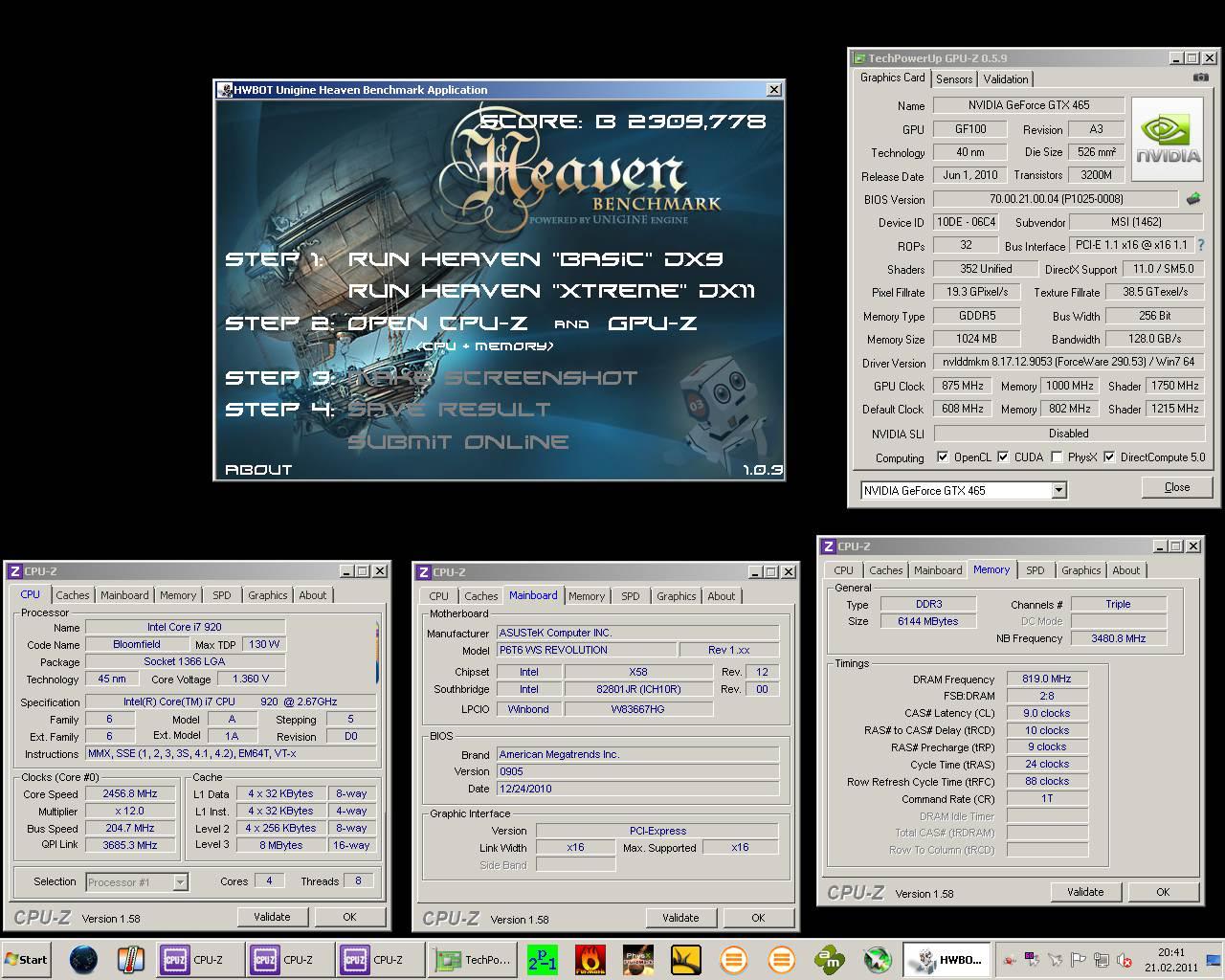This screenshot has width=1225, height=980.
Task: Click the GPU Name field NVIDIA GeForce GTX 465
Action: [1029, 105]
